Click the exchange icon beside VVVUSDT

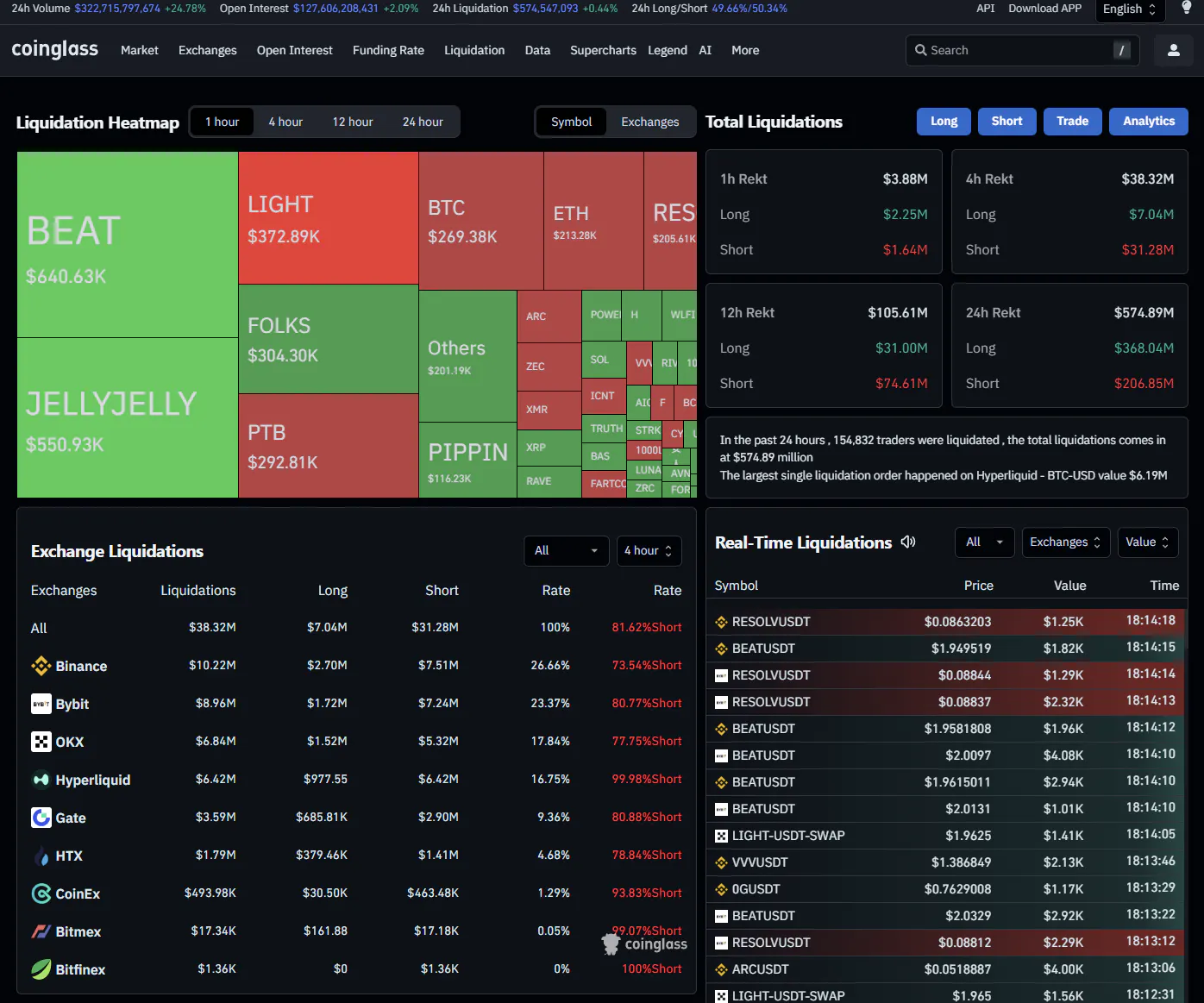coord(722,862)
